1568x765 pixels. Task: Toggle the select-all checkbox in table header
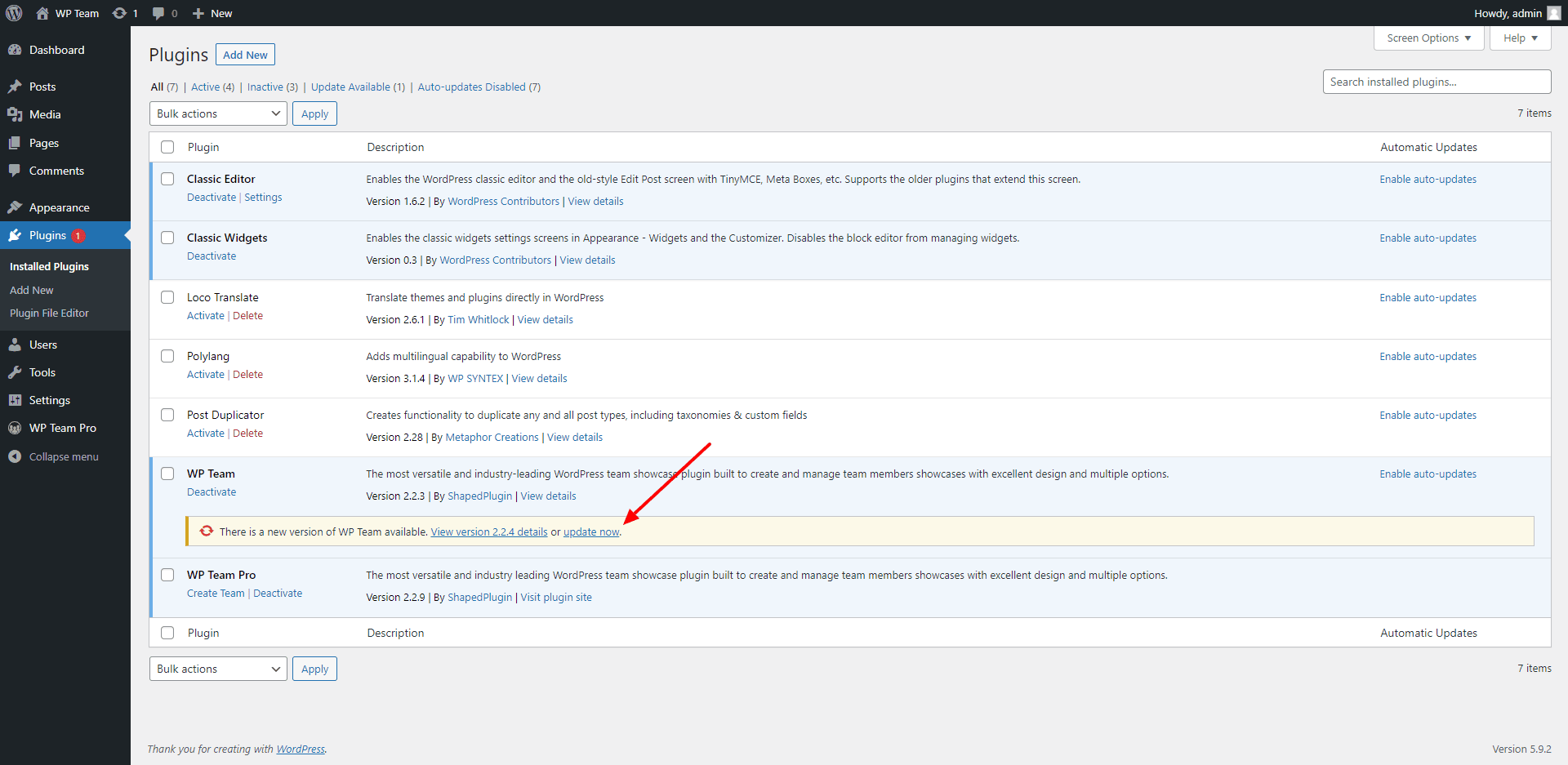(x=167, y=147)
